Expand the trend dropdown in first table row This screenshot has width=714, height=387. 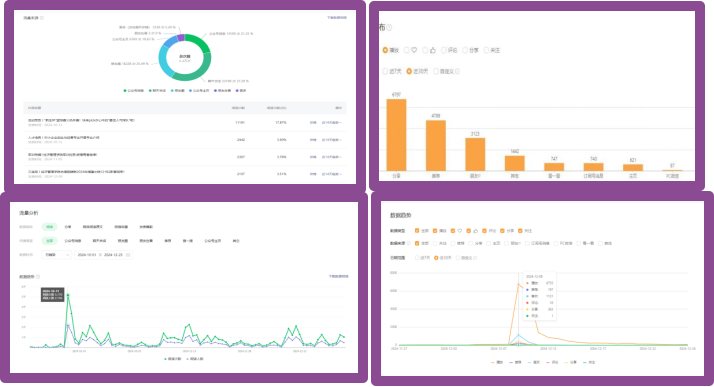coord(332,122)
